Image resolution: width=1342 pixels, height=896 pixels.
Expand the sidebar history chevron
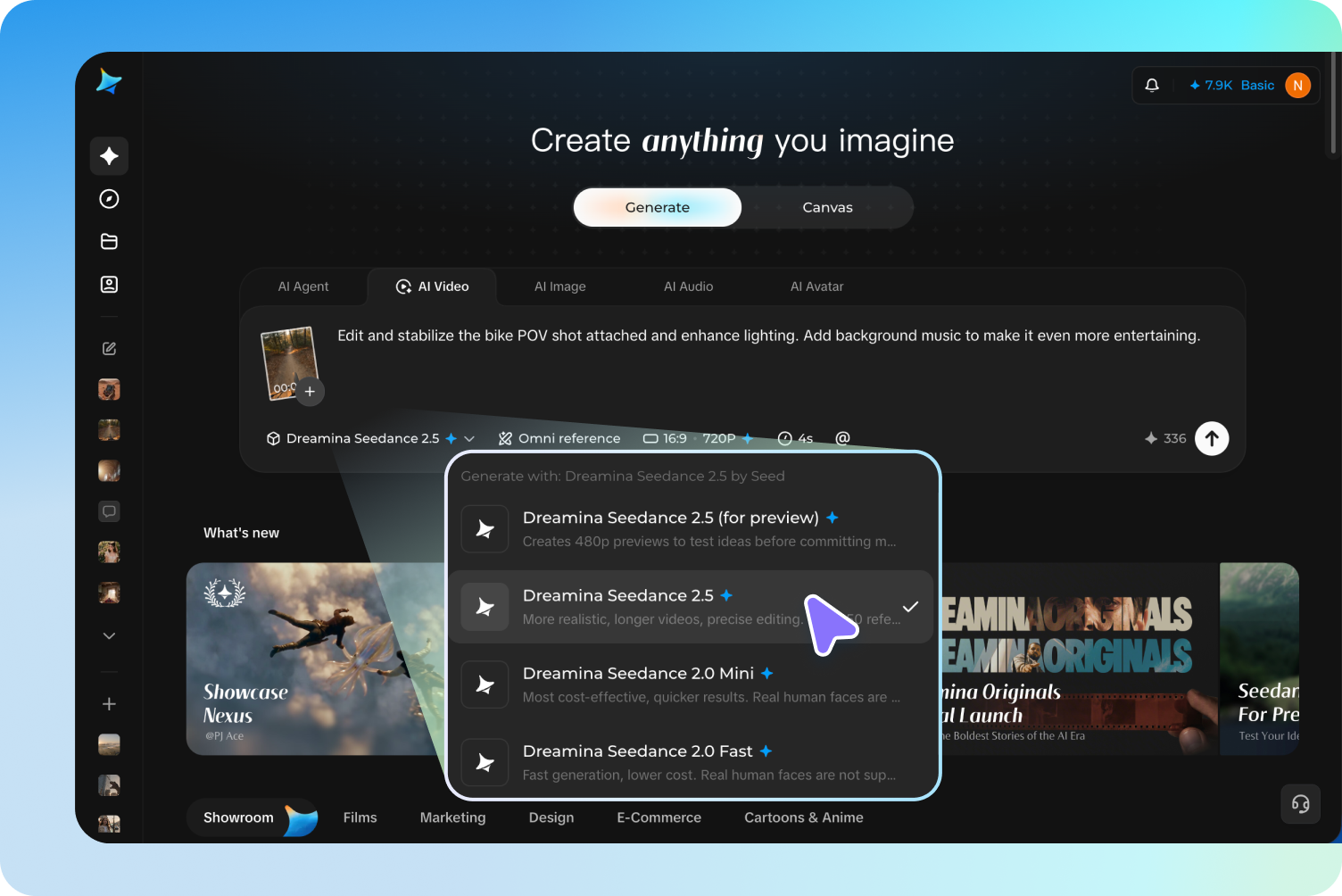tap(109, 636)
